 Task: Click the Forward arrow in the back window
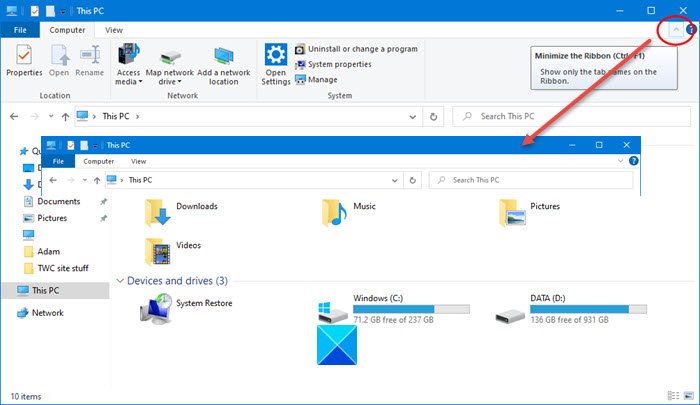coord(34,117)
